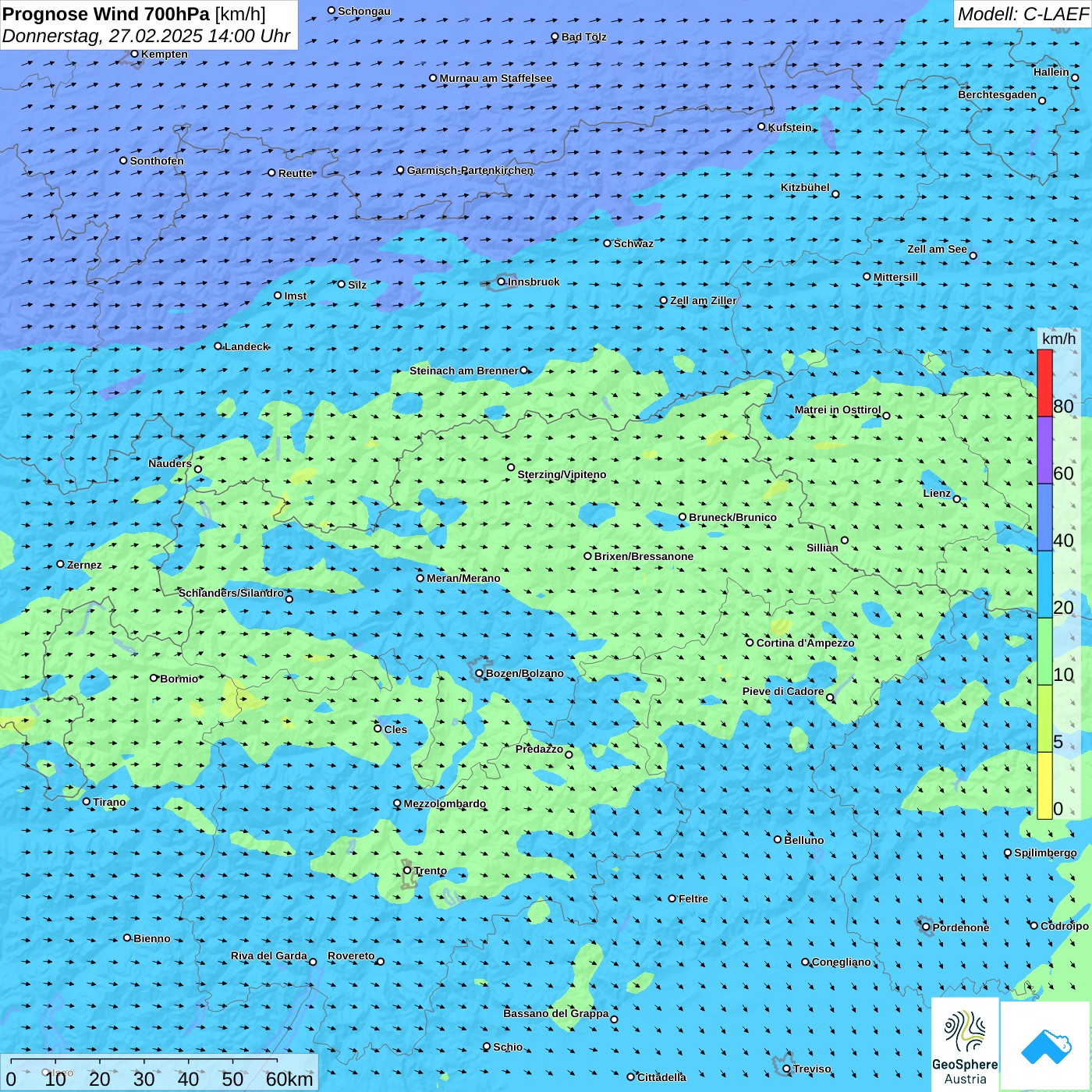The height and width of the screenshot is (1092, 1092).
Task: Click the Bormio location marker
Action: (154, 678)
